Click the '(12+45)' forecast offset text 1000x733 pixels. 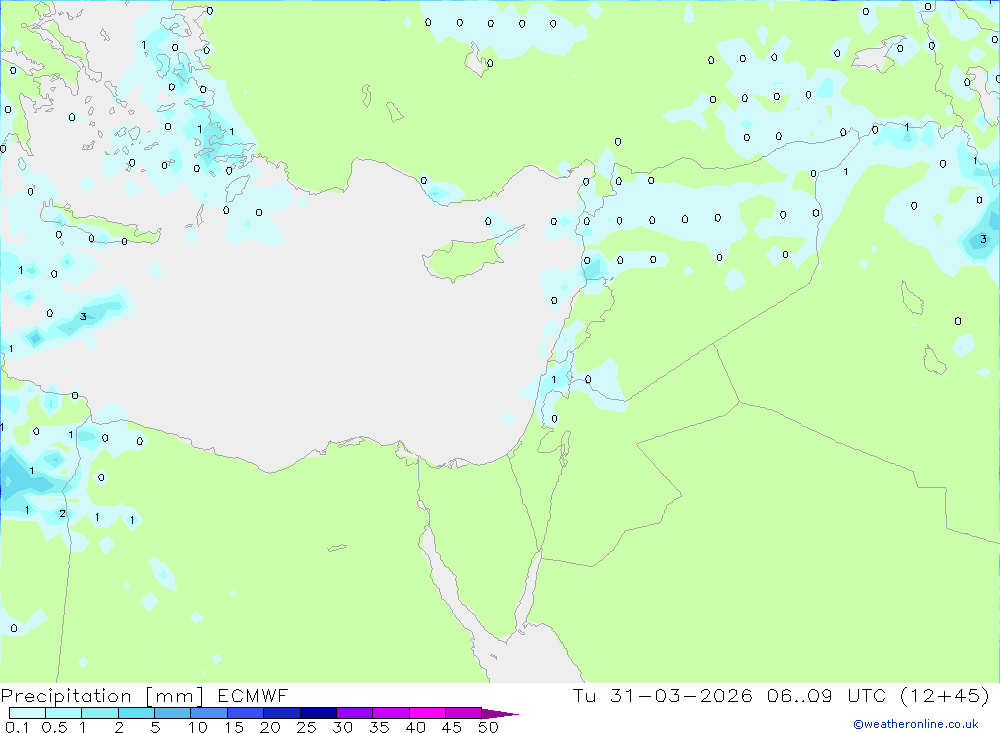pyautogui.click(x=945, y=695)
